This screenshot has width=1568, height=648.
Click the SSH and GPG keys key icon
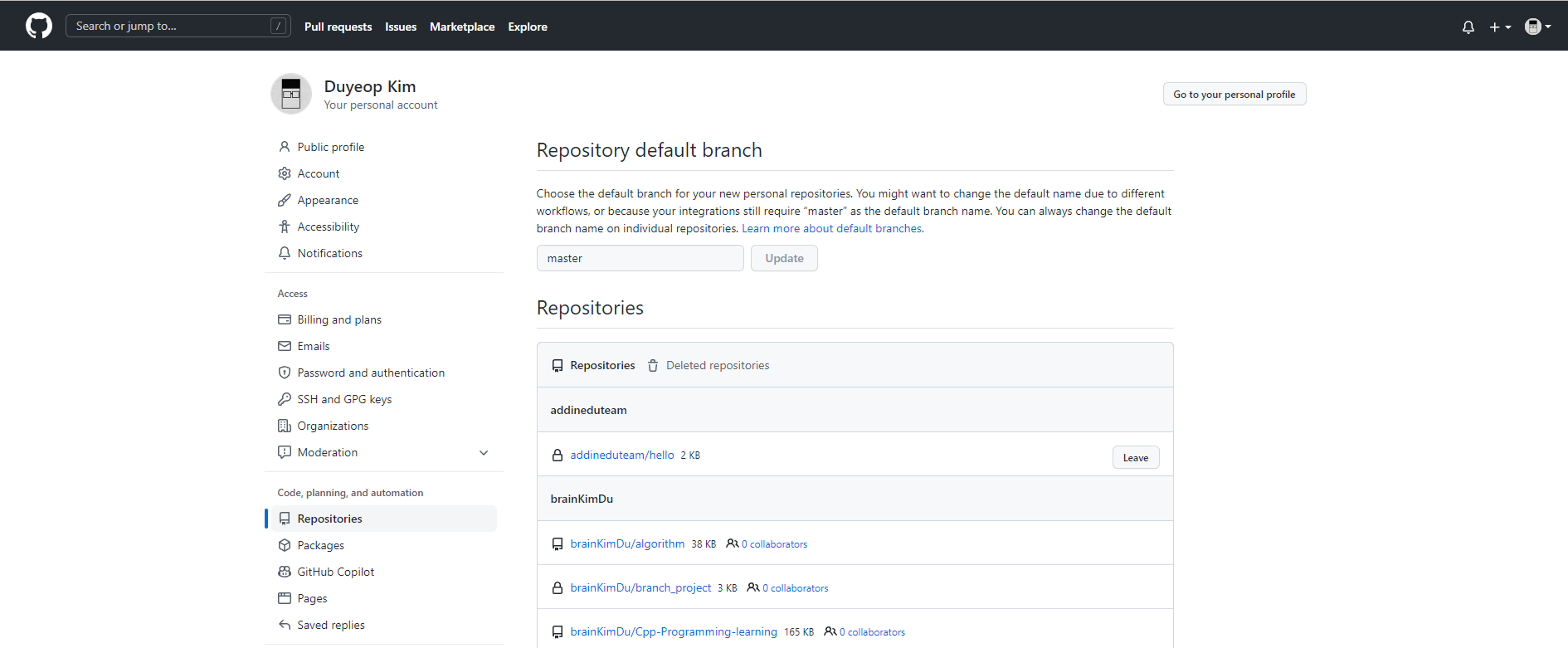coord(285,399)
